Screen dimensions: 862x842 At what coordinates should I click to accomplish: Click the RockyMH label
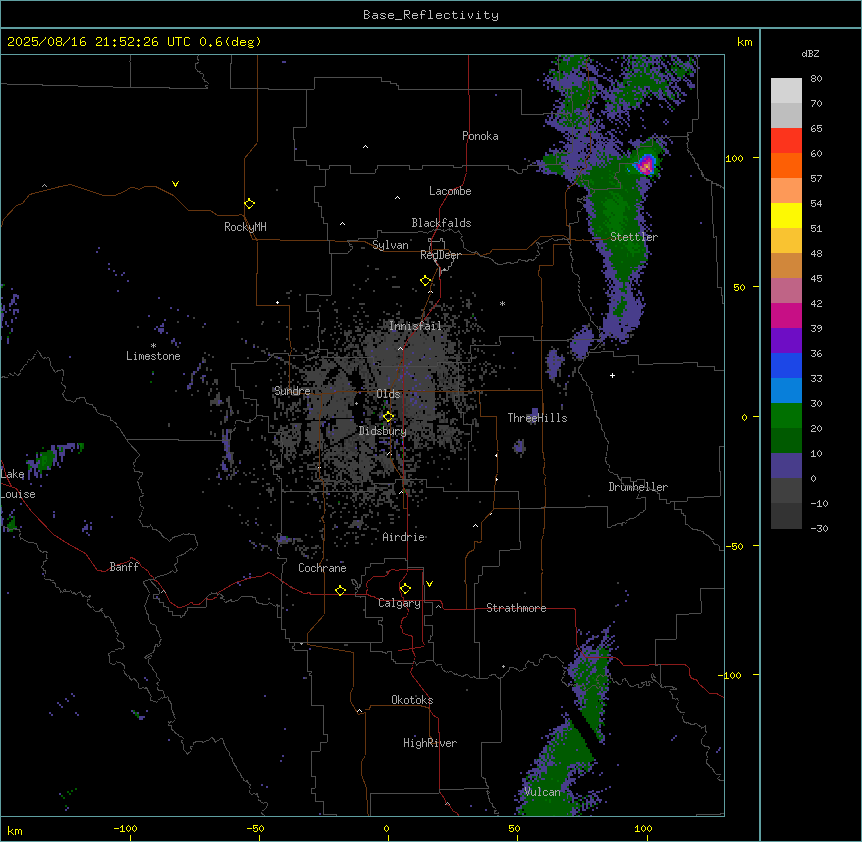tap(245, 227)
